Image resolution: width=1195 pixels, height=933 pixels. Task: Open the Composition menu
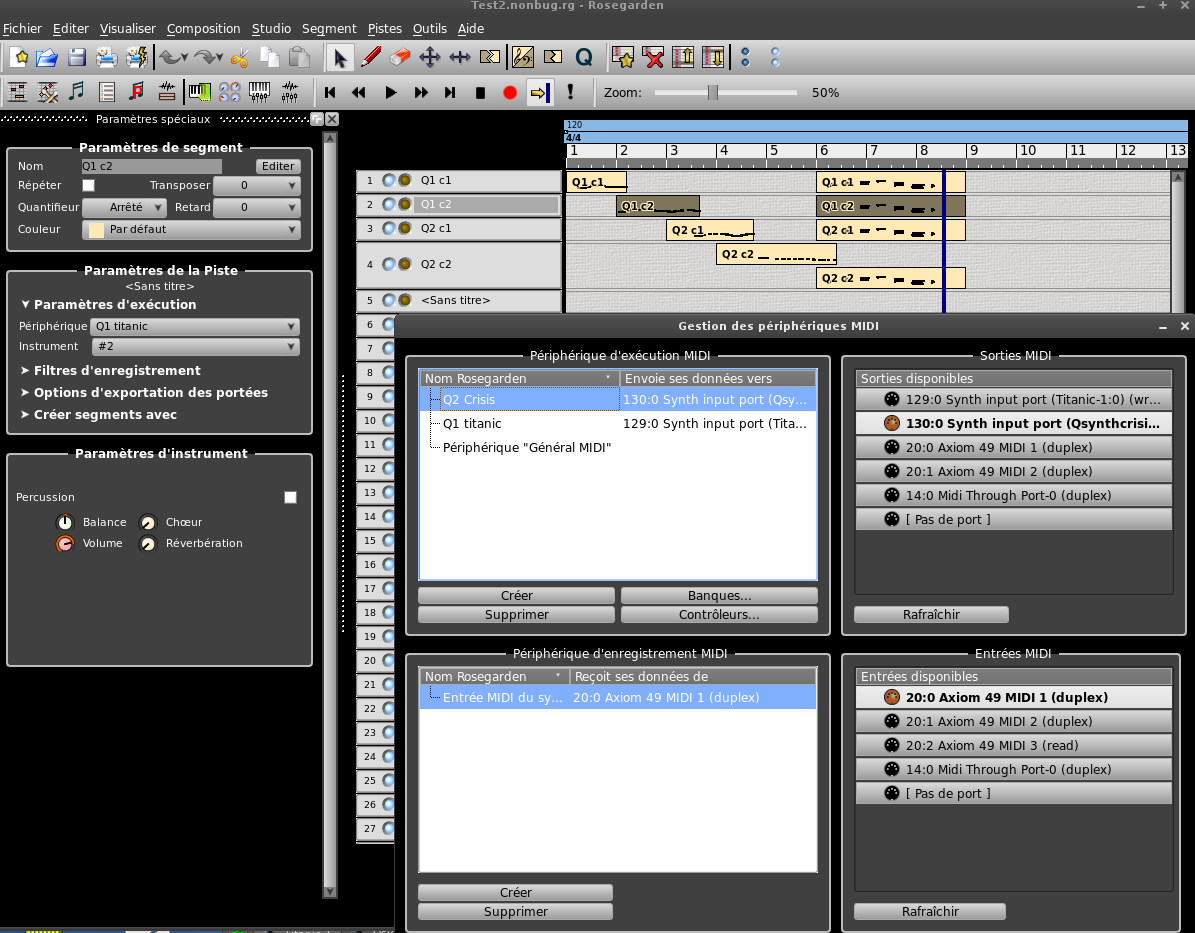click(203, 29)
